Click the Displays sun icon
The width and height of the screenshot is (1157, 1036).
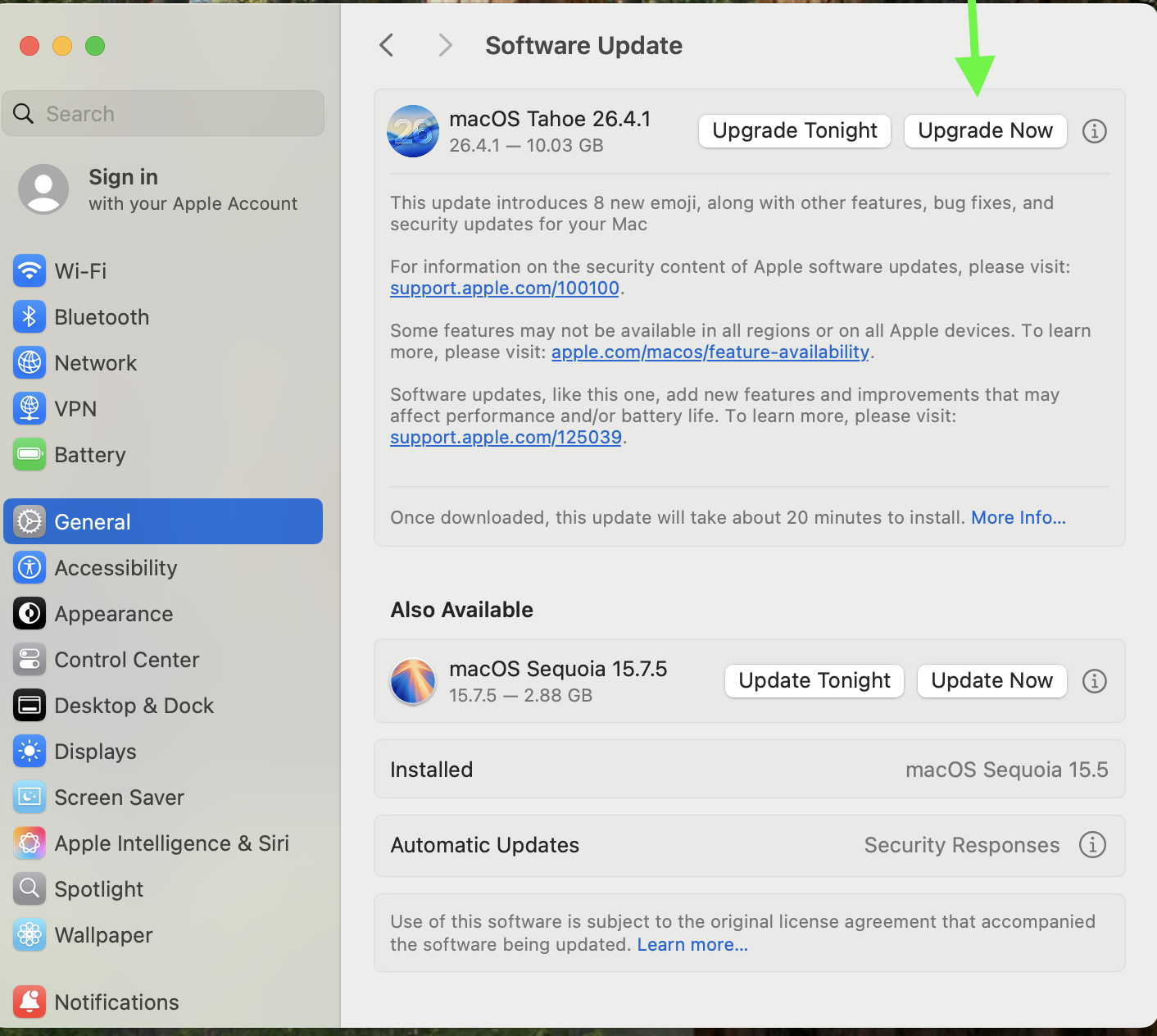[x=29, y=751]
